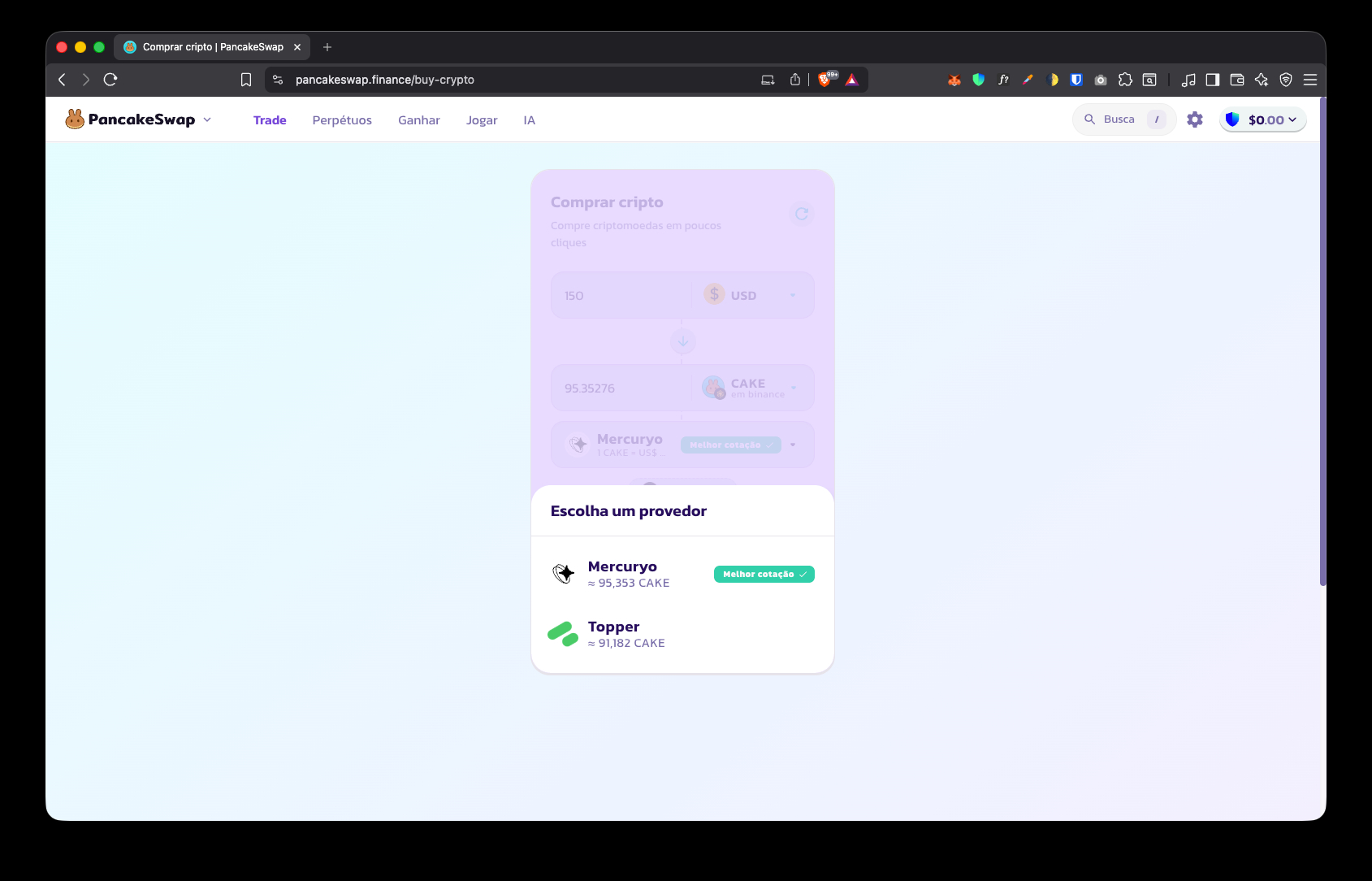Click the page vertical scrollbar

[1322, 341]
